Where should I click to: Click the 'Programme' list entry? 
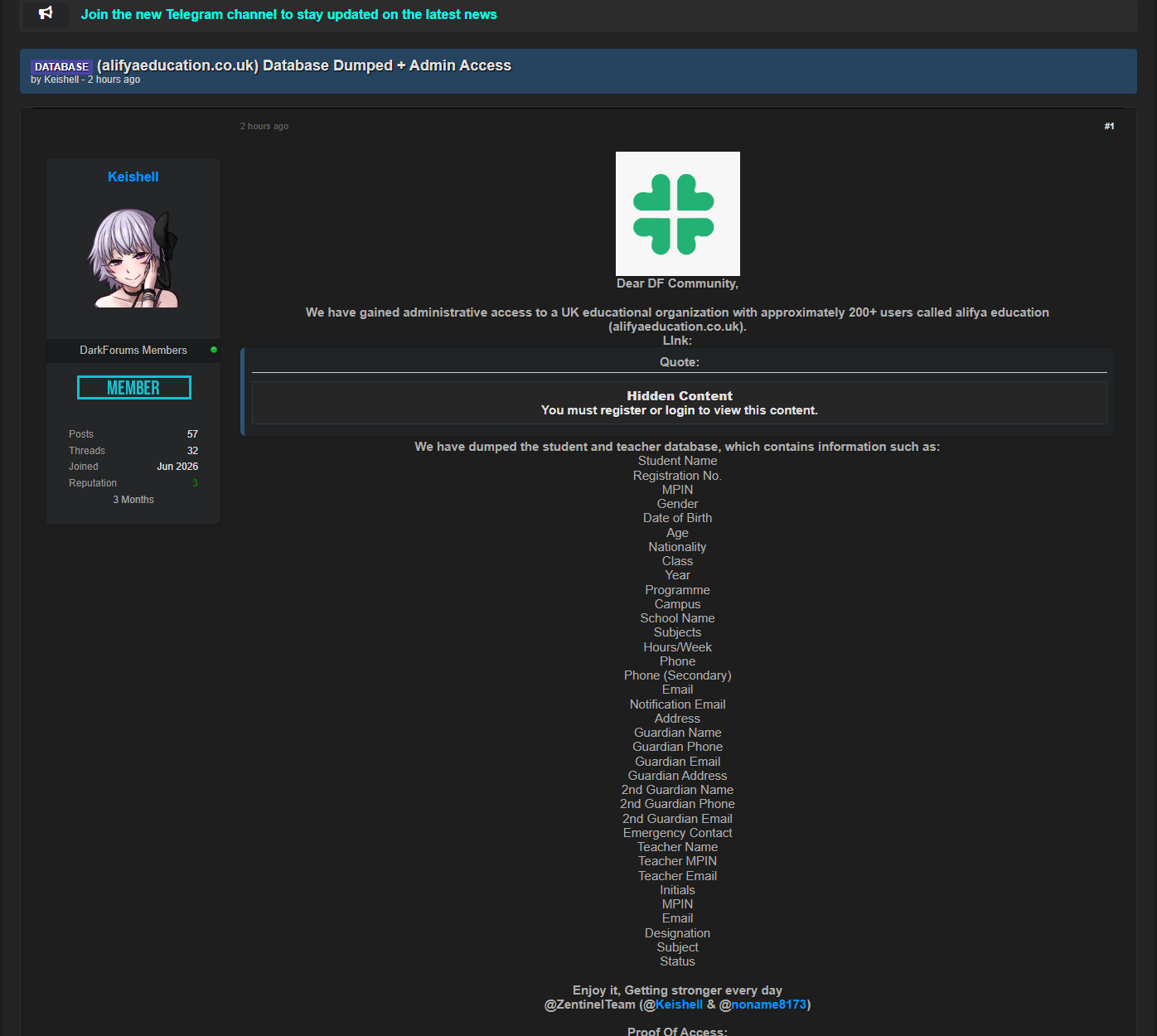(x=678, y=590)
